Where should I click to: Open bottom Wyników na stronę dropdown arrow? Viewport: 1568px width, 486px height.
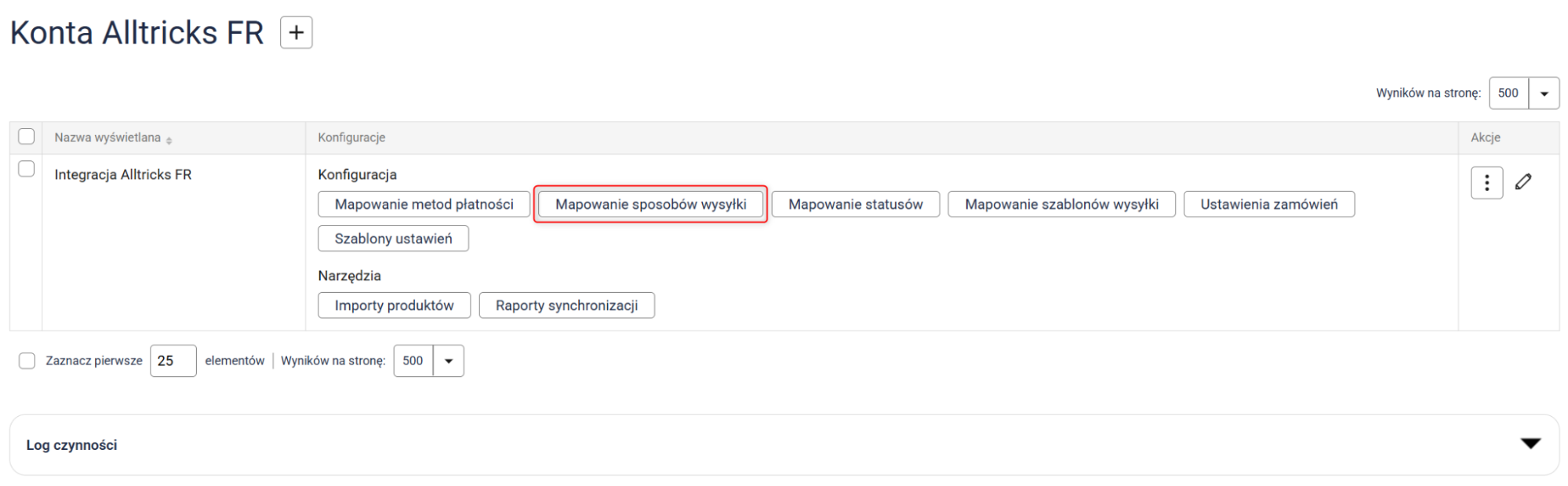(x=448, y=361)
